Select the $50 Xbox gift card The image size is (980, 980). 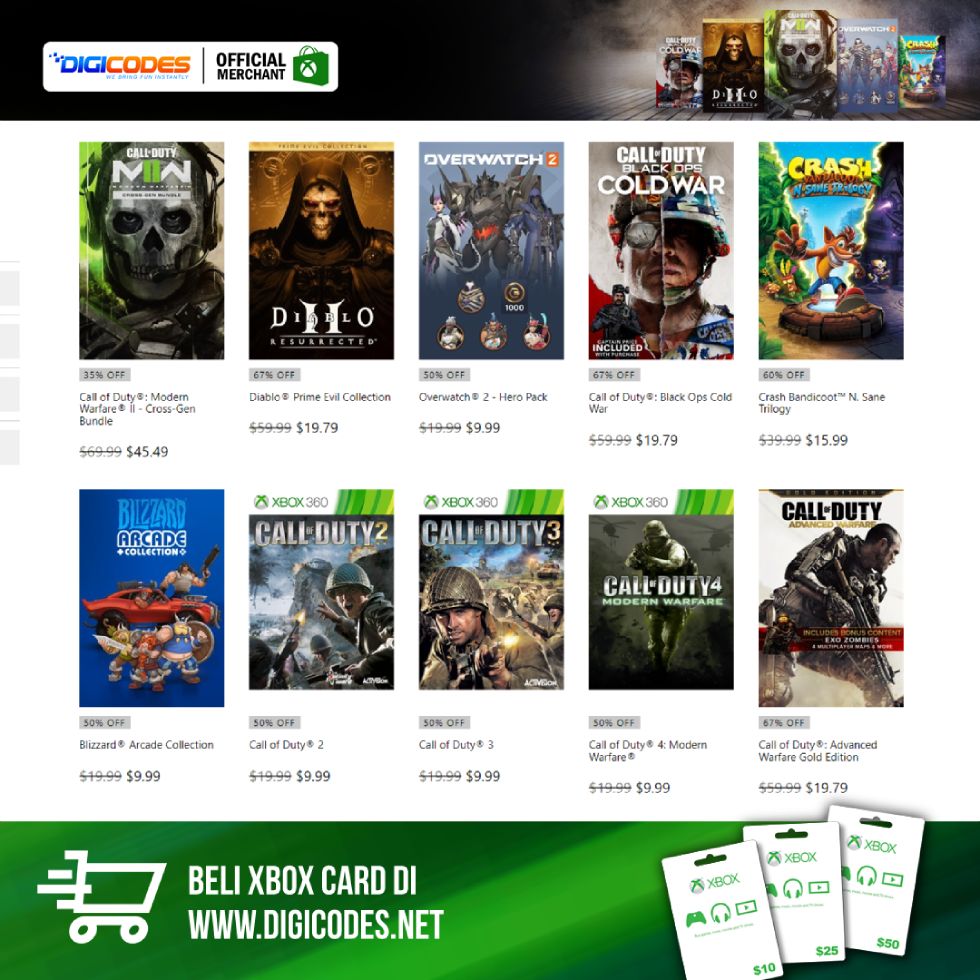click(x=878, y=879)
